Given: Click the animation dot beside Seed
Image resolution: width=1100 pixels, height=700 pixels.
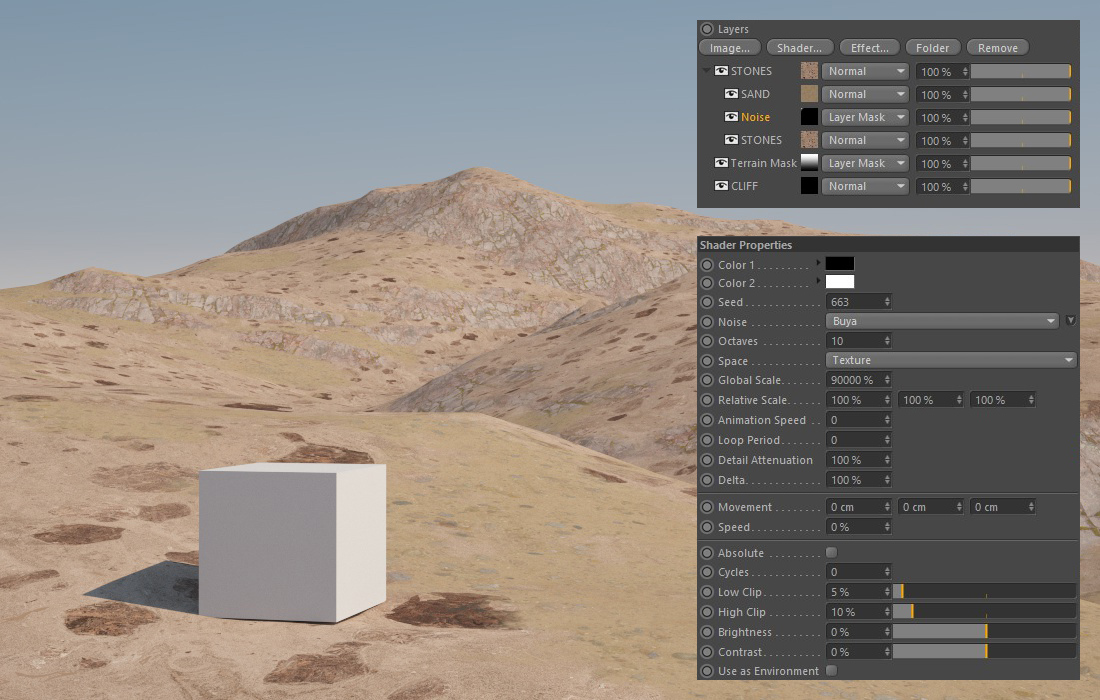Looking at the screenshot, I should (x=708, y=302).
